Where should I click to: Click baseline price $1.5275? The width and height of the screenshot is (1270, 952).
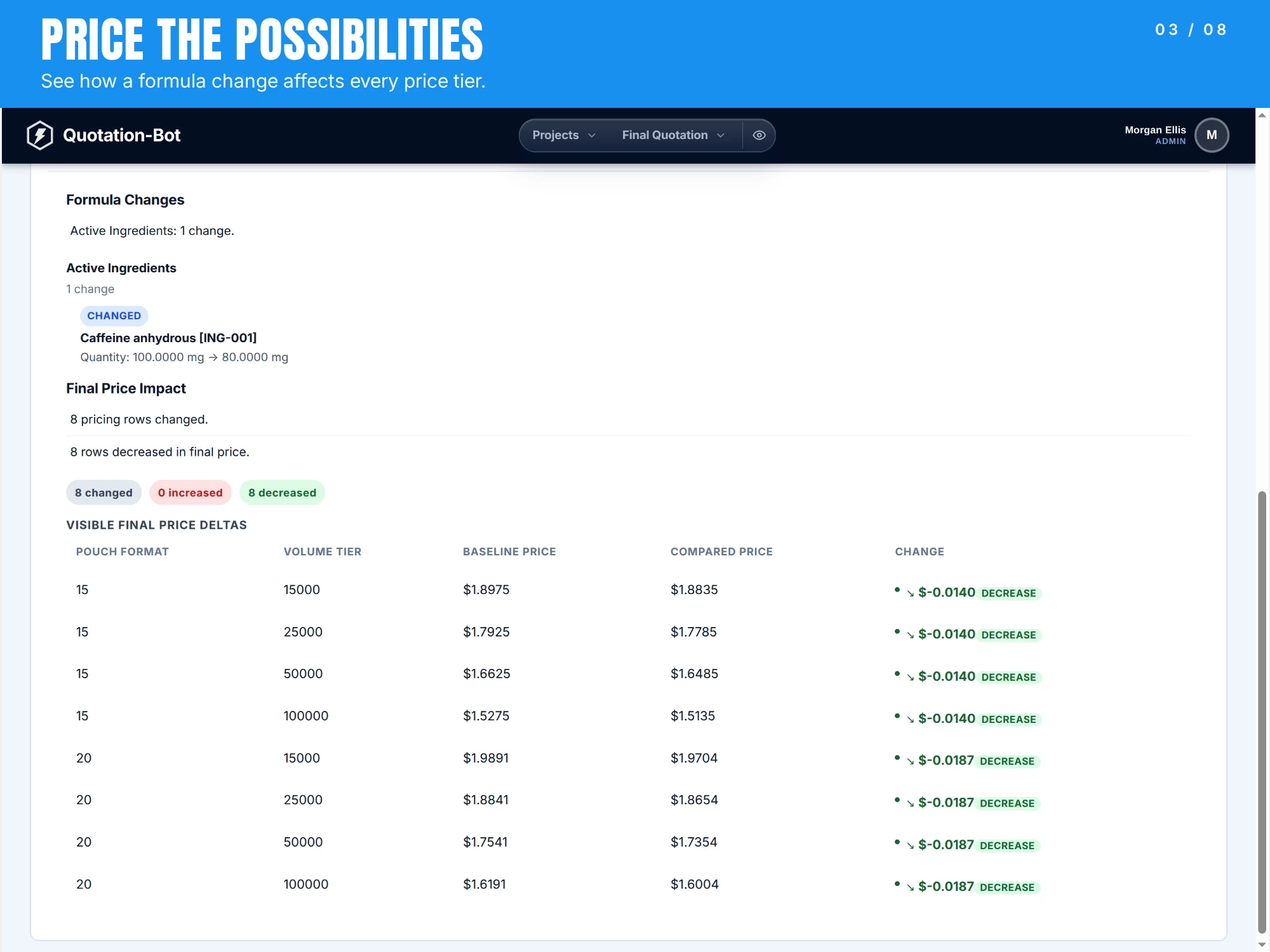coord(486,716)
